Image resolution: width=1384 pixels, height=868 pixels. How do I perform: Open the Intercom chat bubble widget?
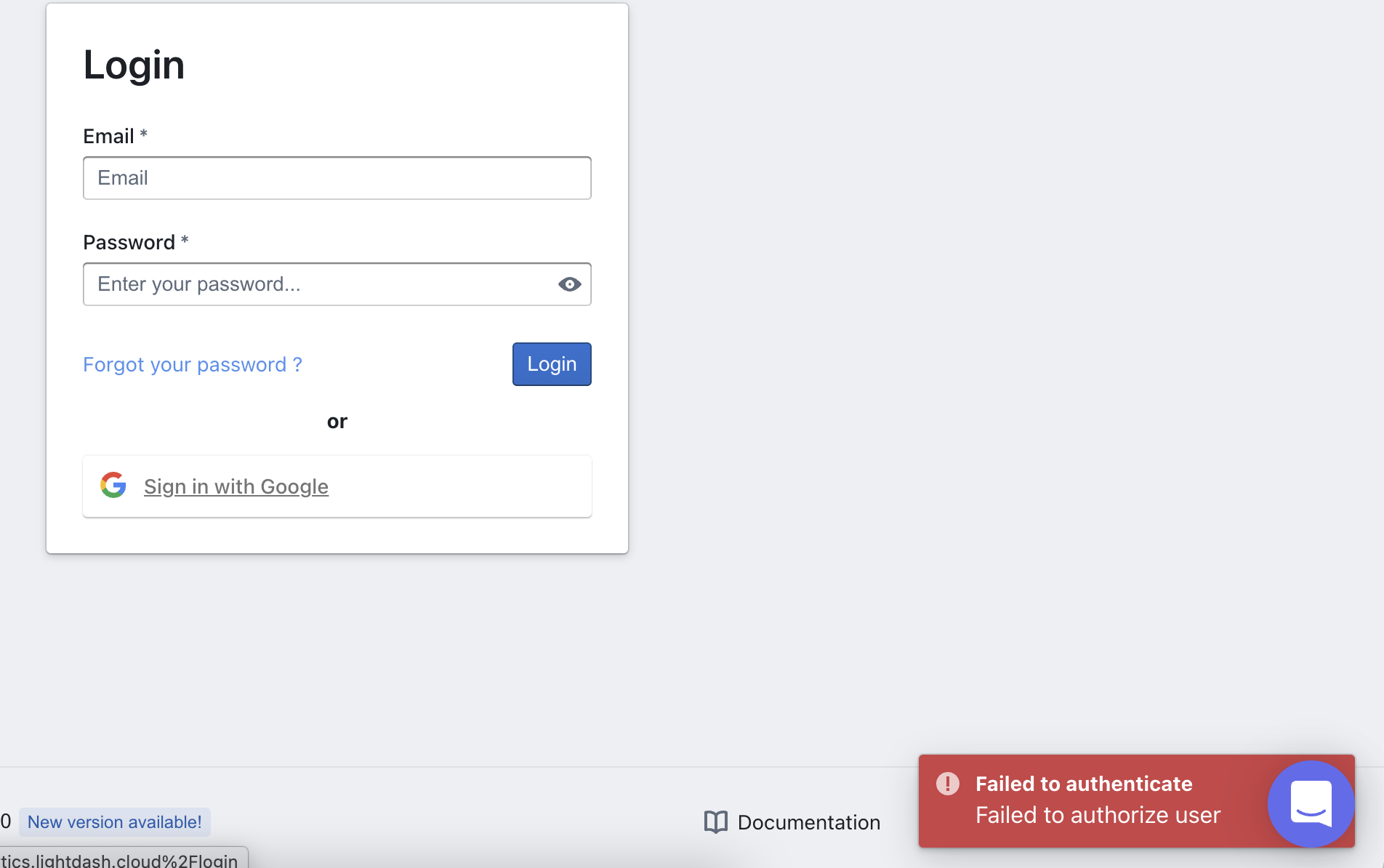pos(1311,803)
